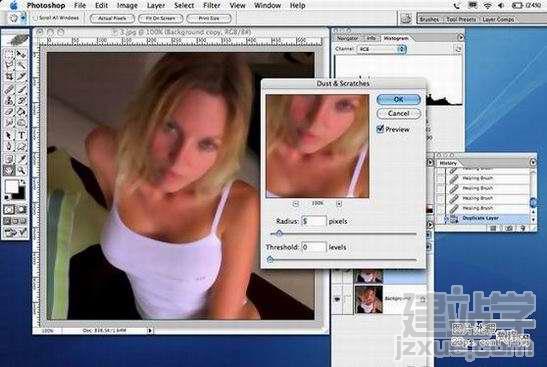This screenshot has height=367, width=547.
Task: Open the Filter menu
Action: click(212, 5)
